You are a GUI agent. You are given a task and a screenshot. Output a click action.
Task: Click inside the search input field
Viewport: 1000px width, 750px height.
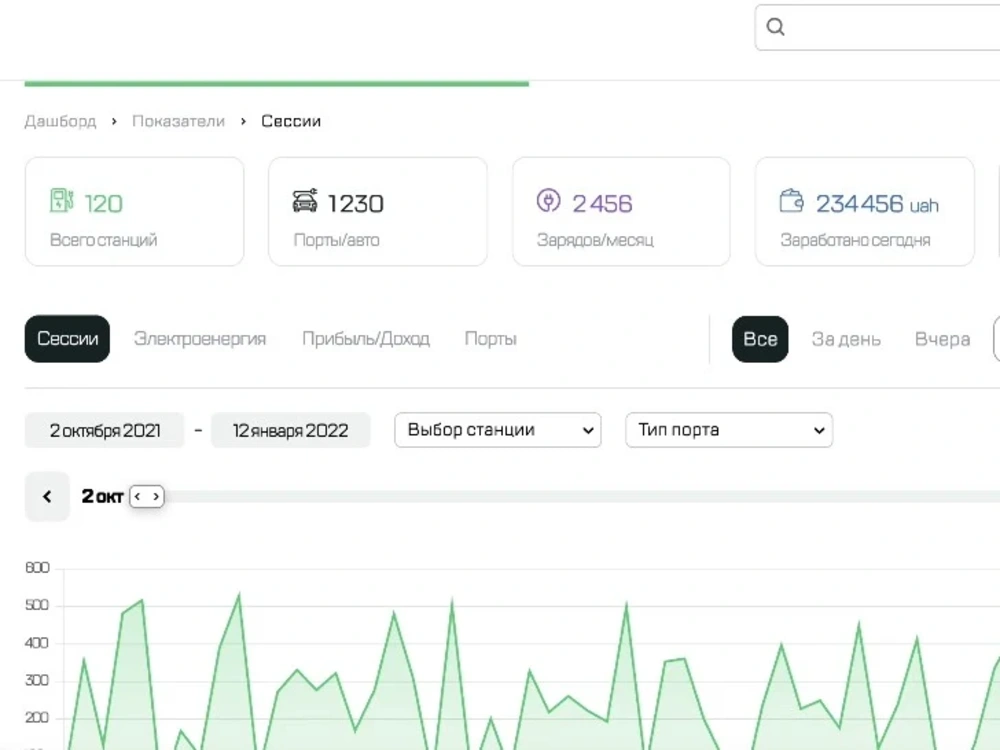[x=880, y=27]
